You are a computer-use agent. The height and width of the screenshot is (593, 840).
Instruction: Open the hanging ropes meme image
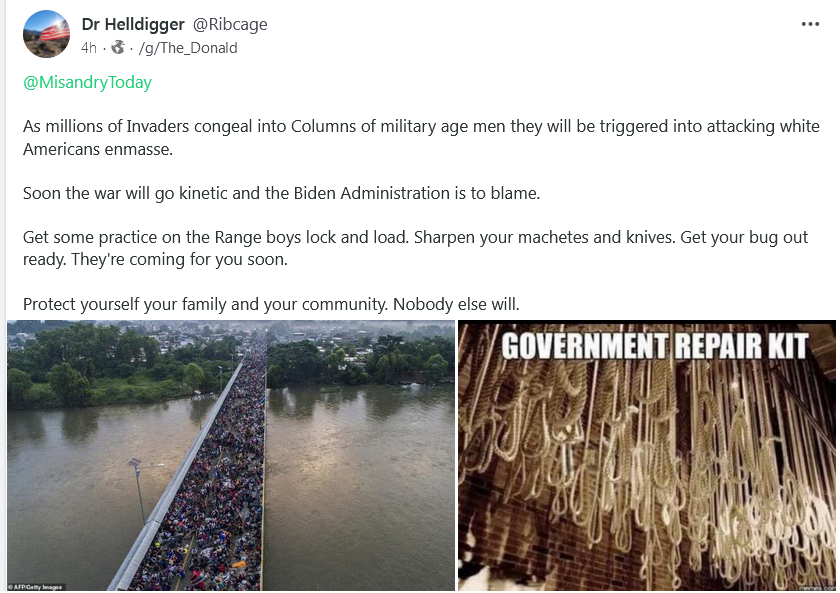point(647,455)
